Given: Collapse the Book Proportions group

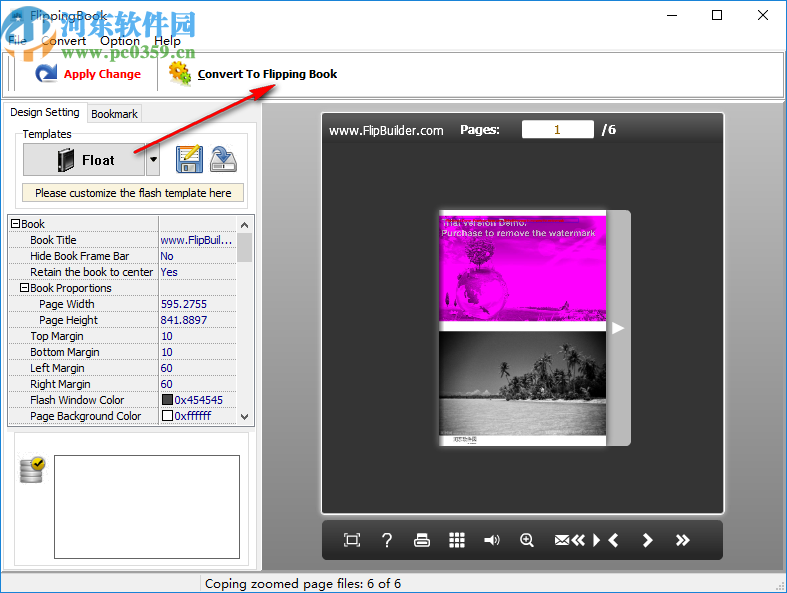Looking at the screenshot, I should tap(24, 288).
